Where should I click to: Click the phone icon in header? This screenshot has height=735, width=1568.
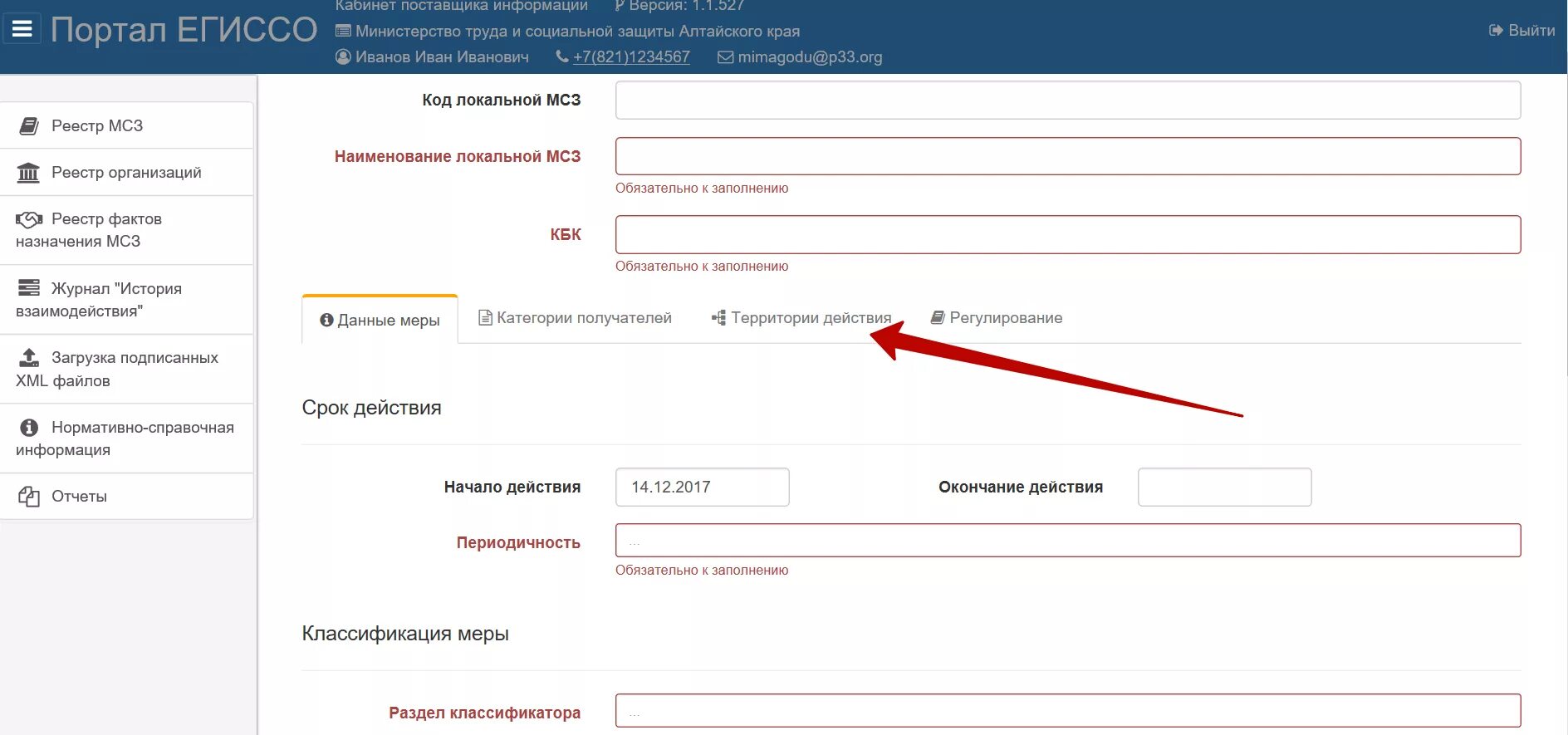point(562,56)
